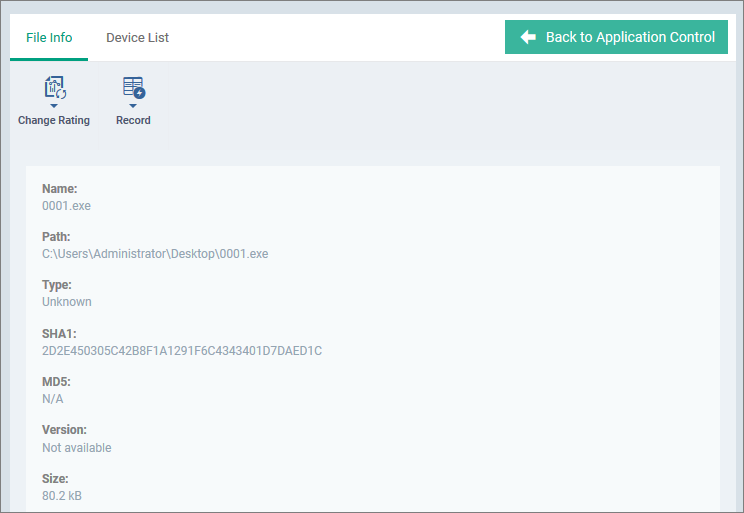Expand the Change Rating dropdown arrow
This screenshot has width=744, height=513.
tap(54, 106)
